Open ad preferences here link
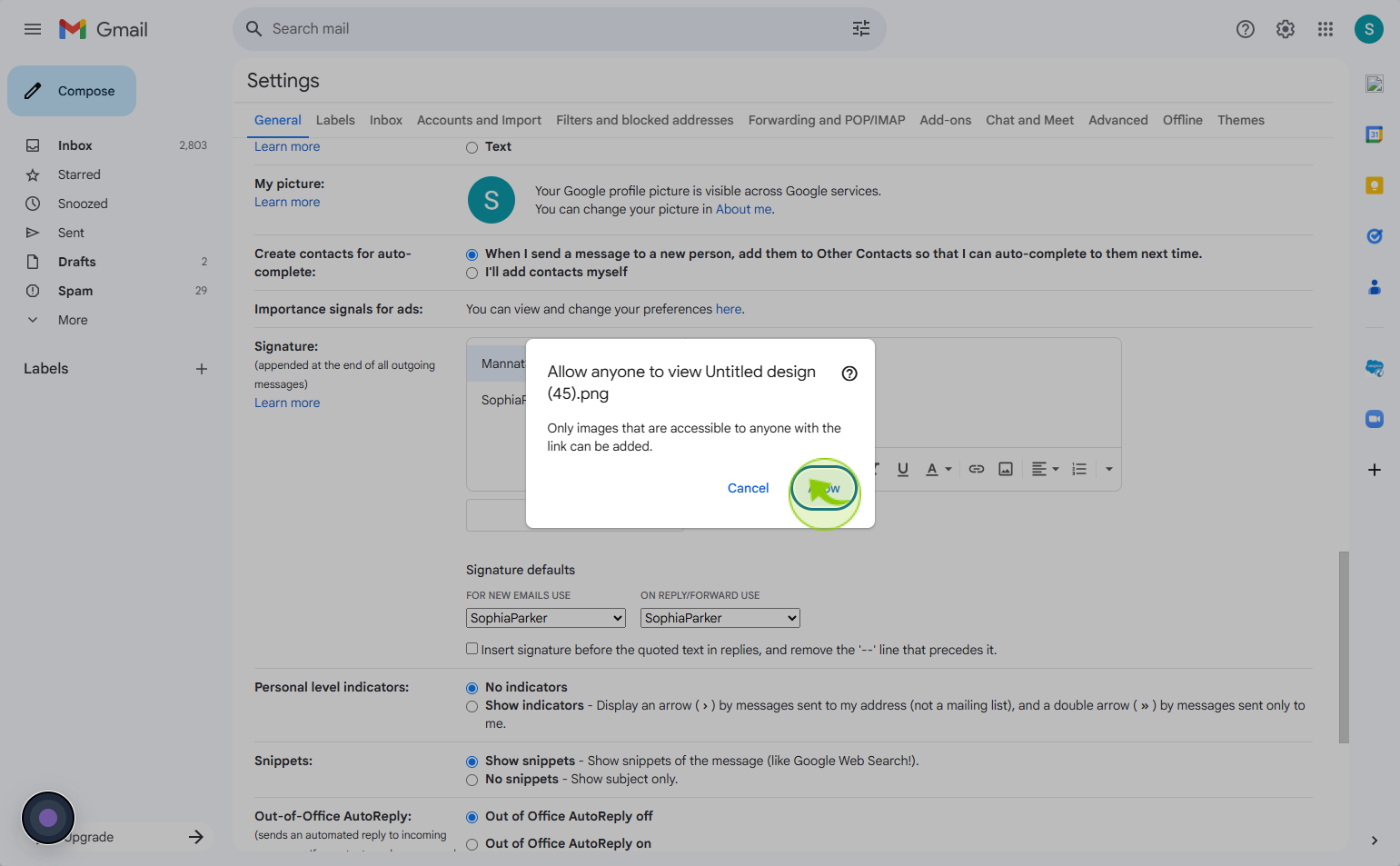 pos(729,309)
